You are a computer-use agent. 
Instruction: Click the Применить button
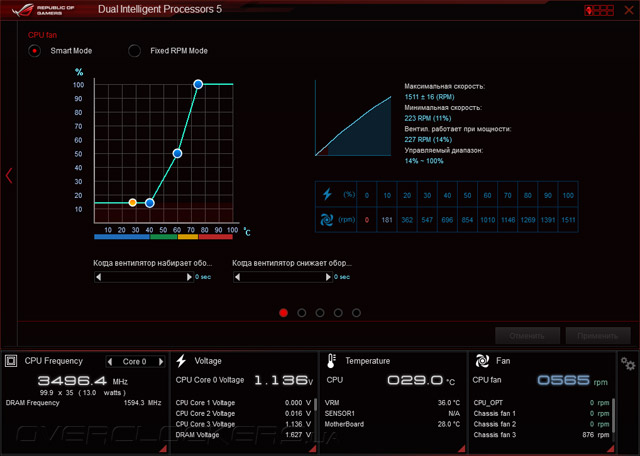pyautogui.click(x=598, y=336)
